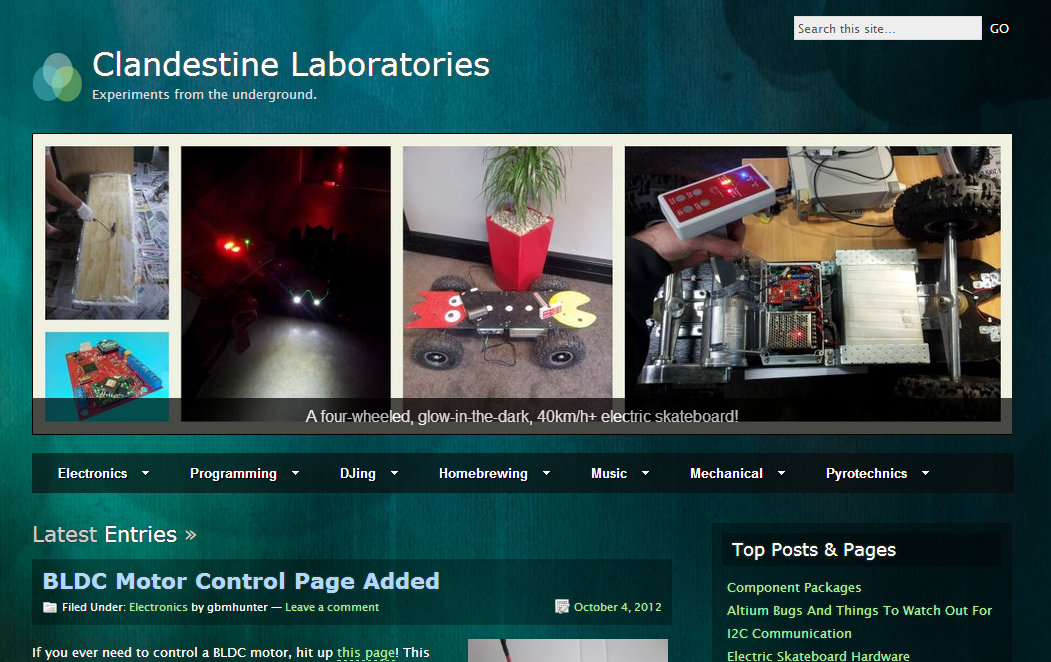The image size is (1051, 662).
Task: Open the BLDC Motor Control Page Added post
Action: (x=241, y=581)
